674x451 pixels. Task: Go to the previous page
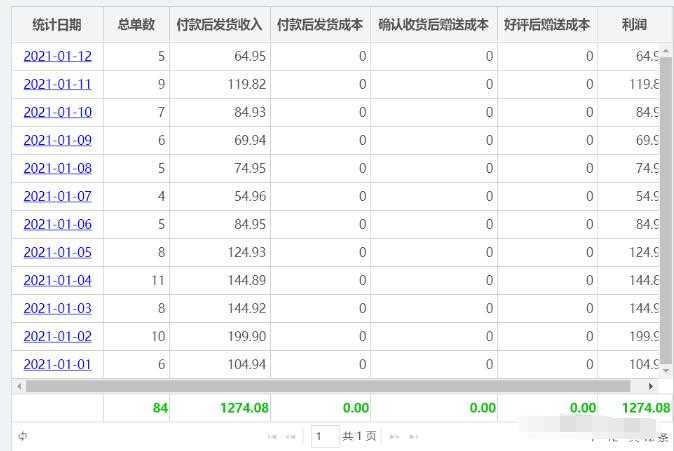click(x=291, y=436)
